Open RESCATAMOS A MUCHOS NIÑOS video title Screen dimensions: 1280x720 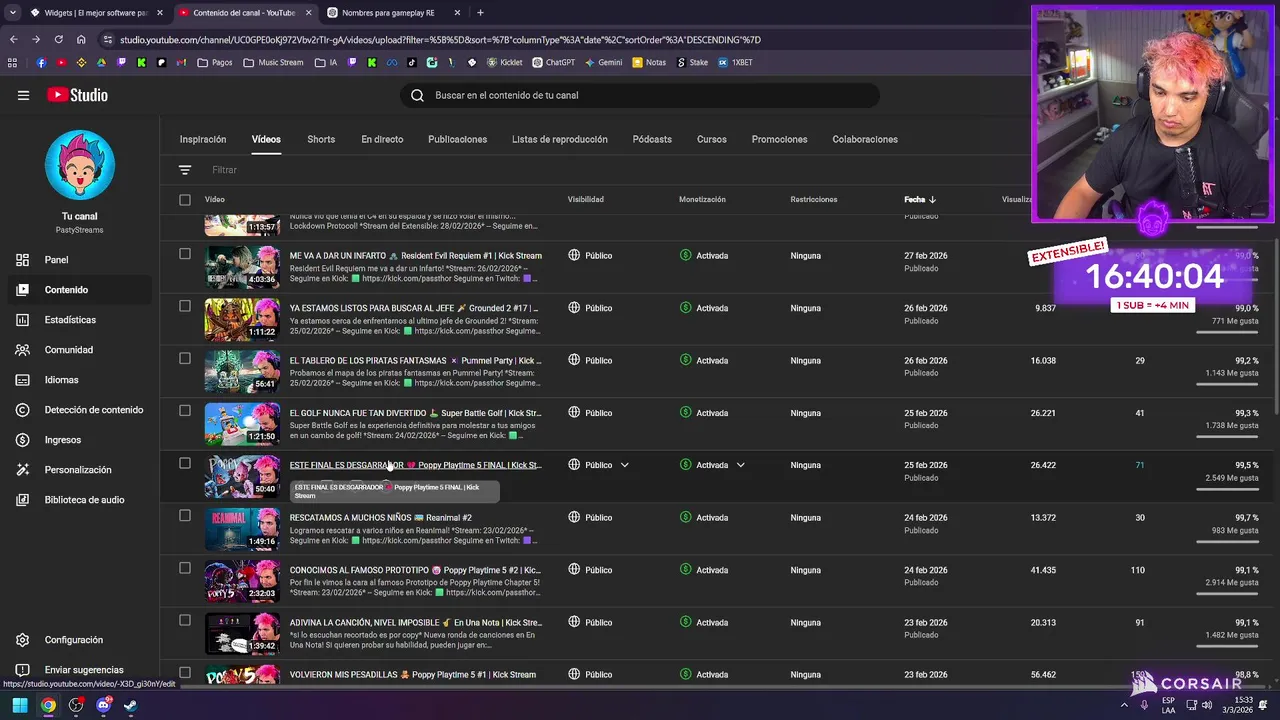click(x=380, y=518)
